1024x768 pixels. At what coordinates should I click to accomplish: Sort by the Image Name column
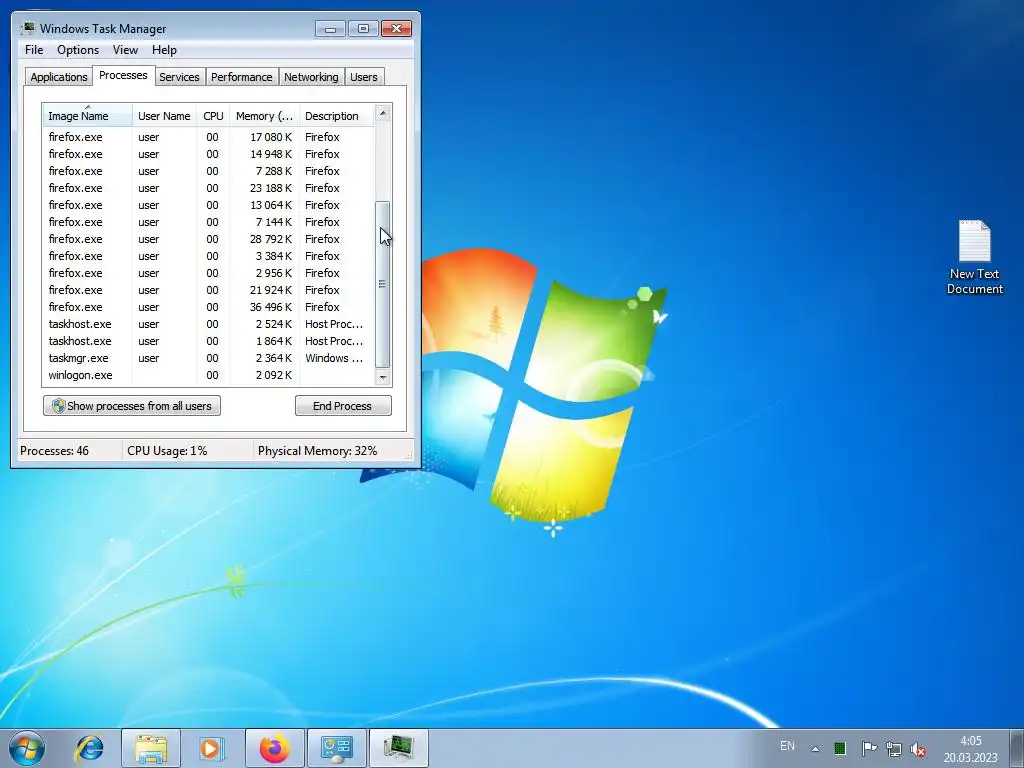pos(88,116)
